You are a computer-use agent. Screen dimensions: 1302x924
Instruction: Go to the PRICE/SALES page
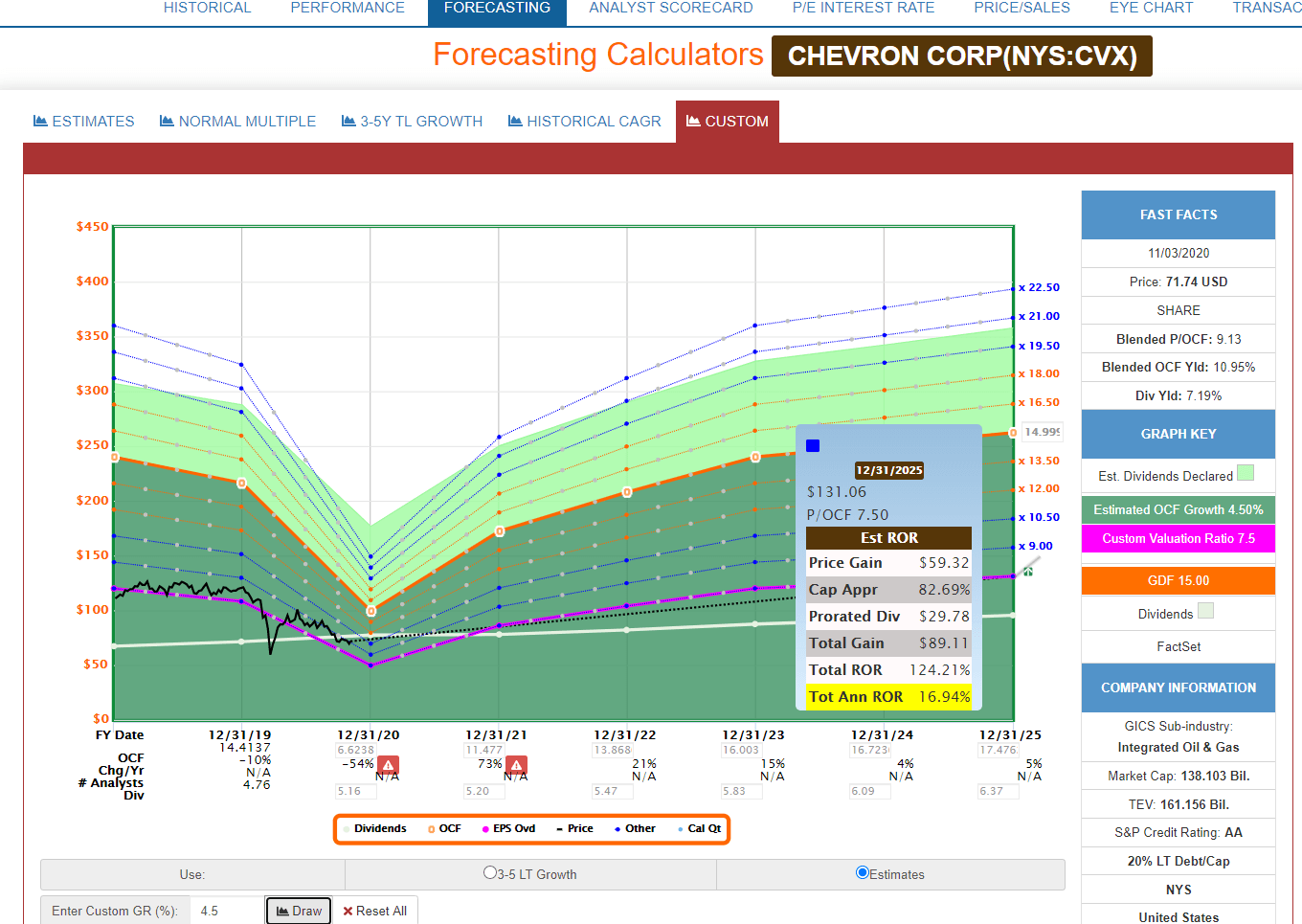click(x=1022, y=8)
